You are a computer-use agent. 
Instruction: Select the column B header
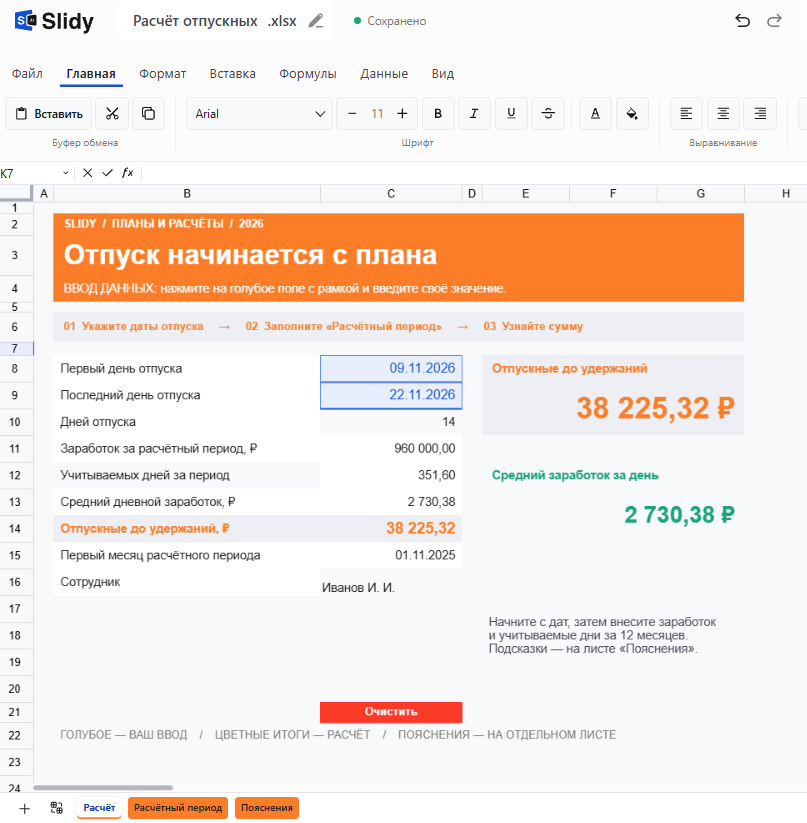click(187, 194)
